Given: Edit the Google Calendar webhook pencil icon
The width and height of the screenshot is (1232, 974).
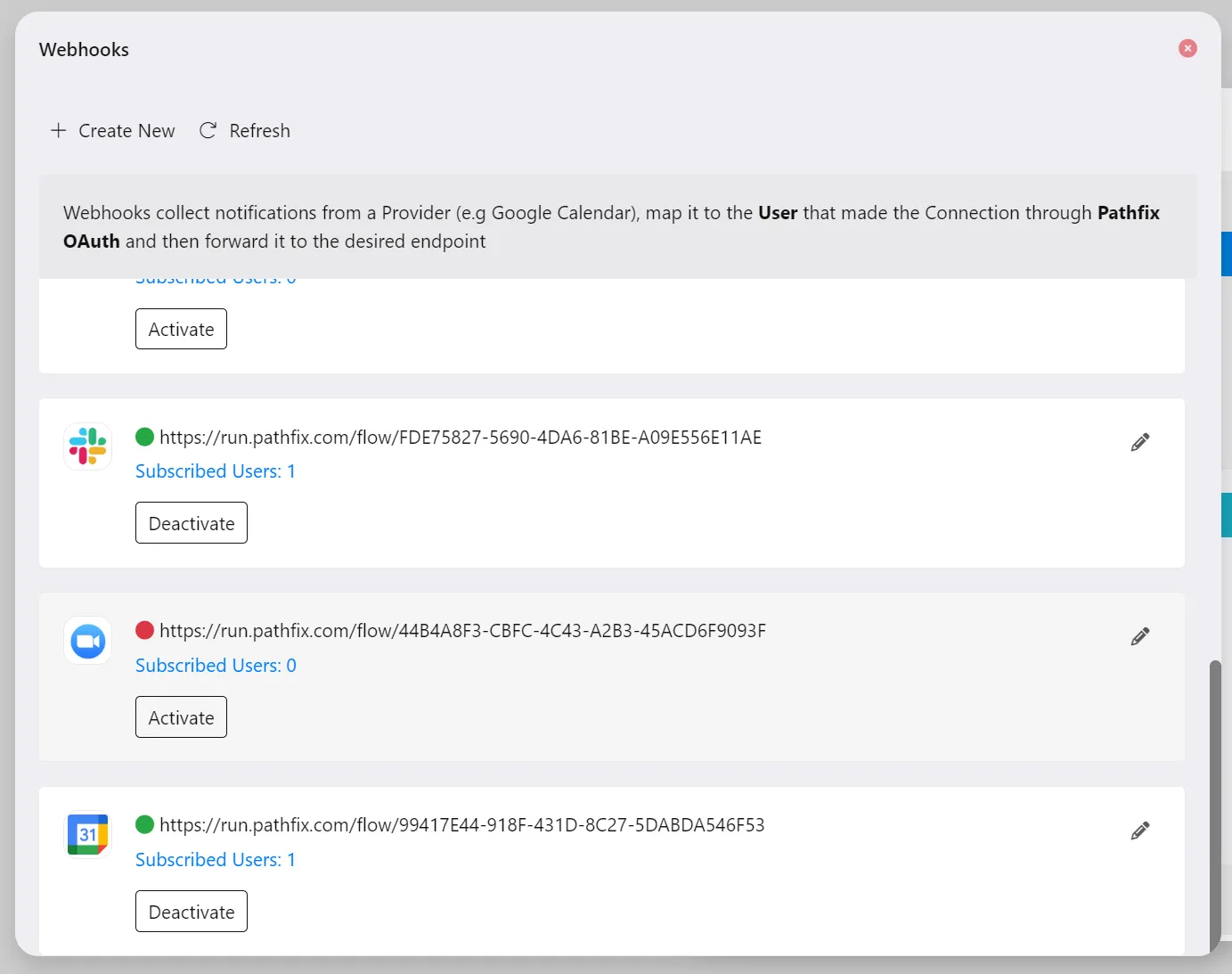Looking at the screenshot, I should 1140,831.
